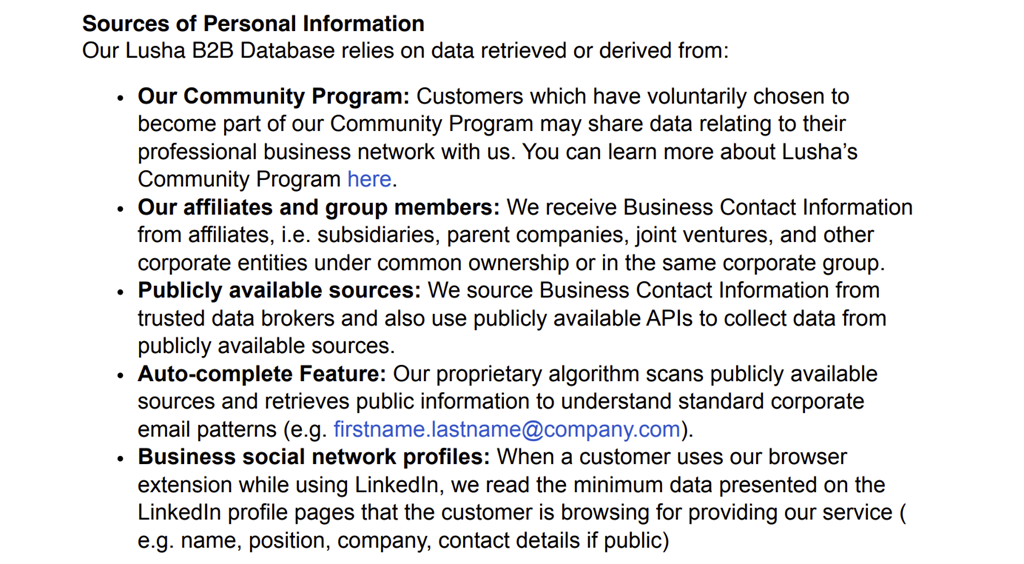Click the 'Sources of Personal Information' heading

pos(253,23)
